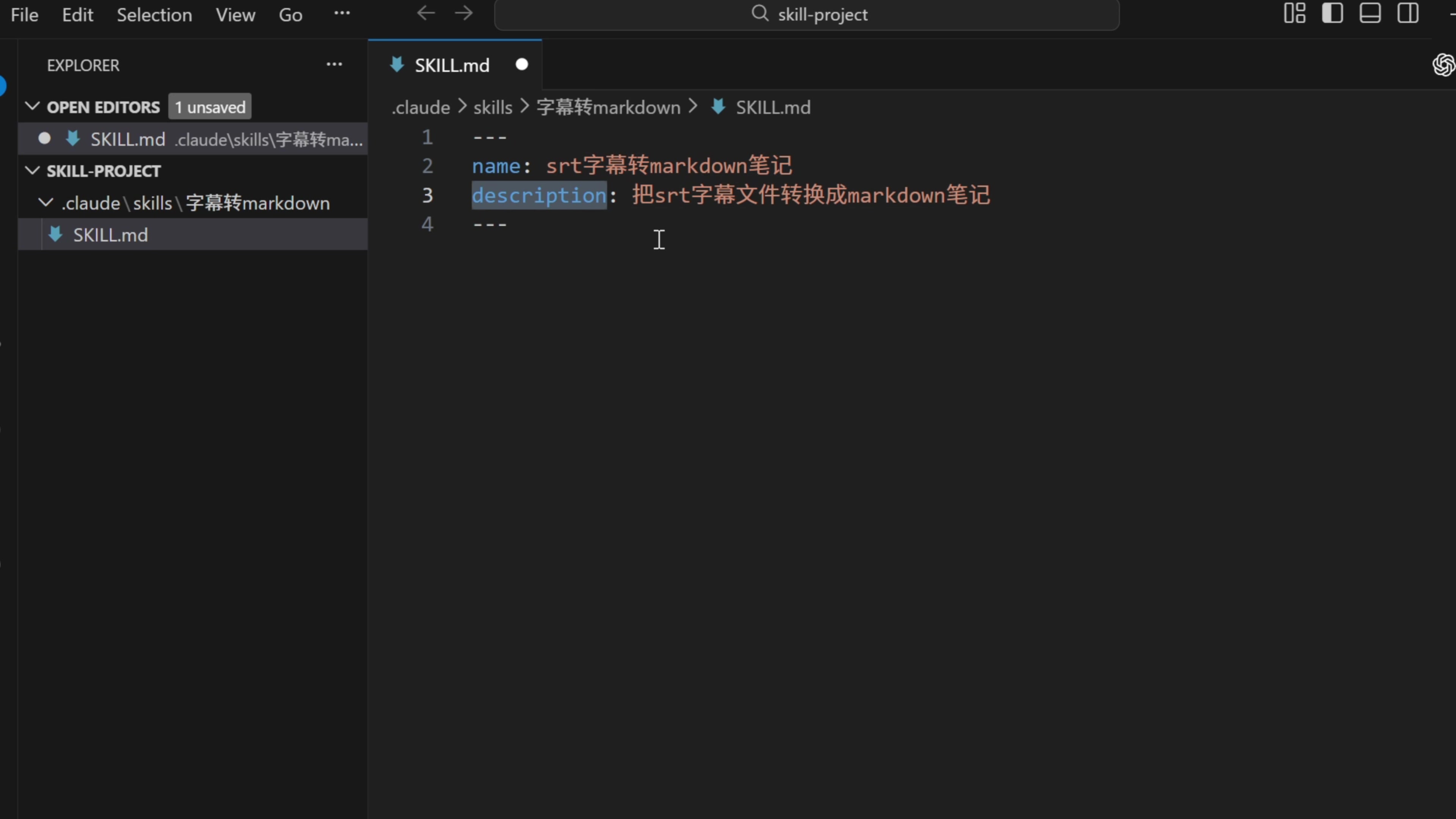Toggle the Primary Side Bar
The height and width of the screenshot is (819, 1456).
(1332, 13)
